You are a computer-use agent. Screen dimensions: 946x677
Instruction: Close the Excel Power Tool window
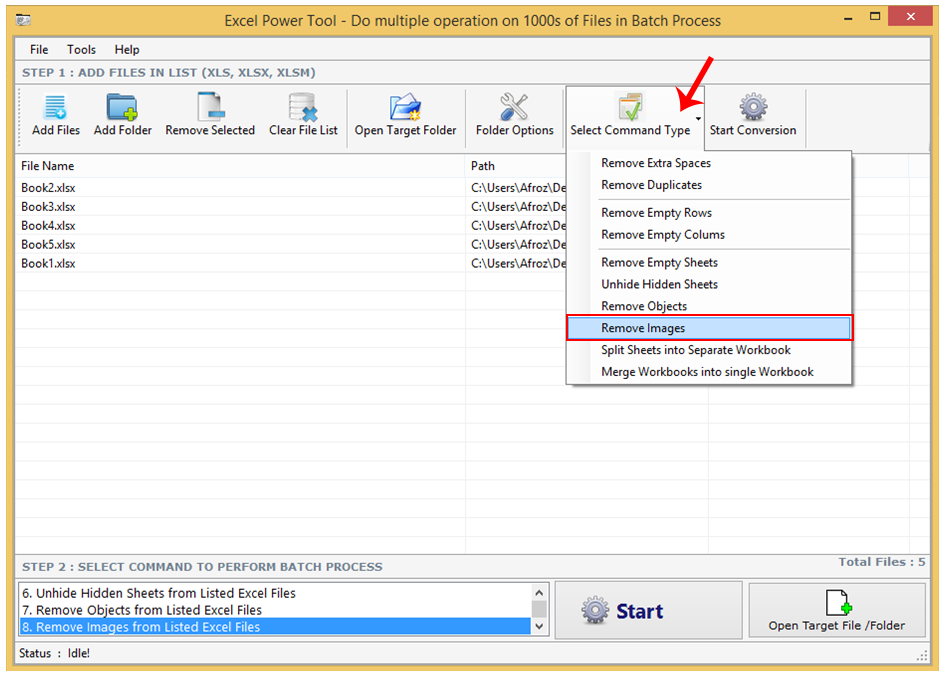[x=911, y=17]
